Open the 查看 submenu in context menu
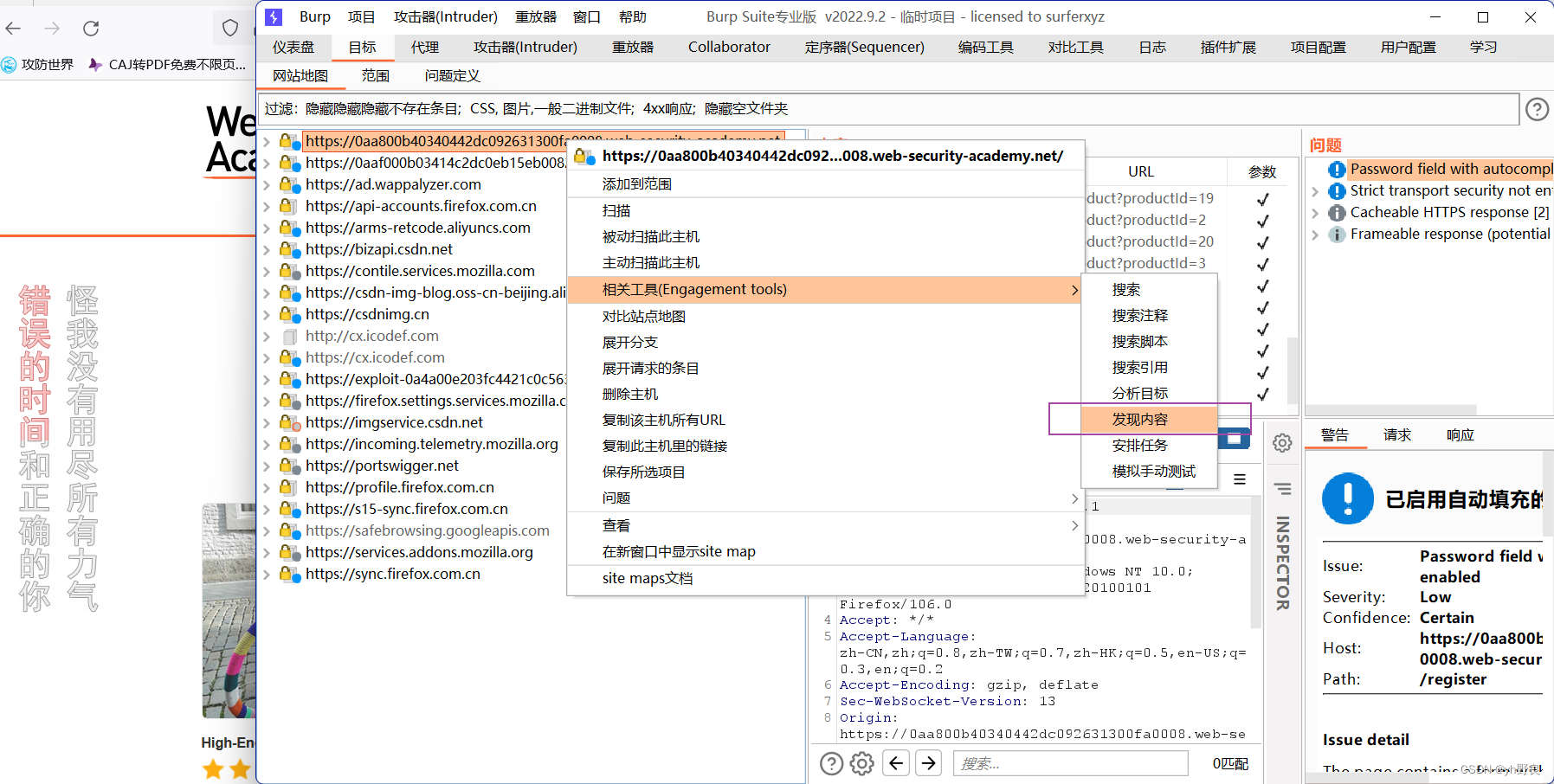 pos(825,525)
